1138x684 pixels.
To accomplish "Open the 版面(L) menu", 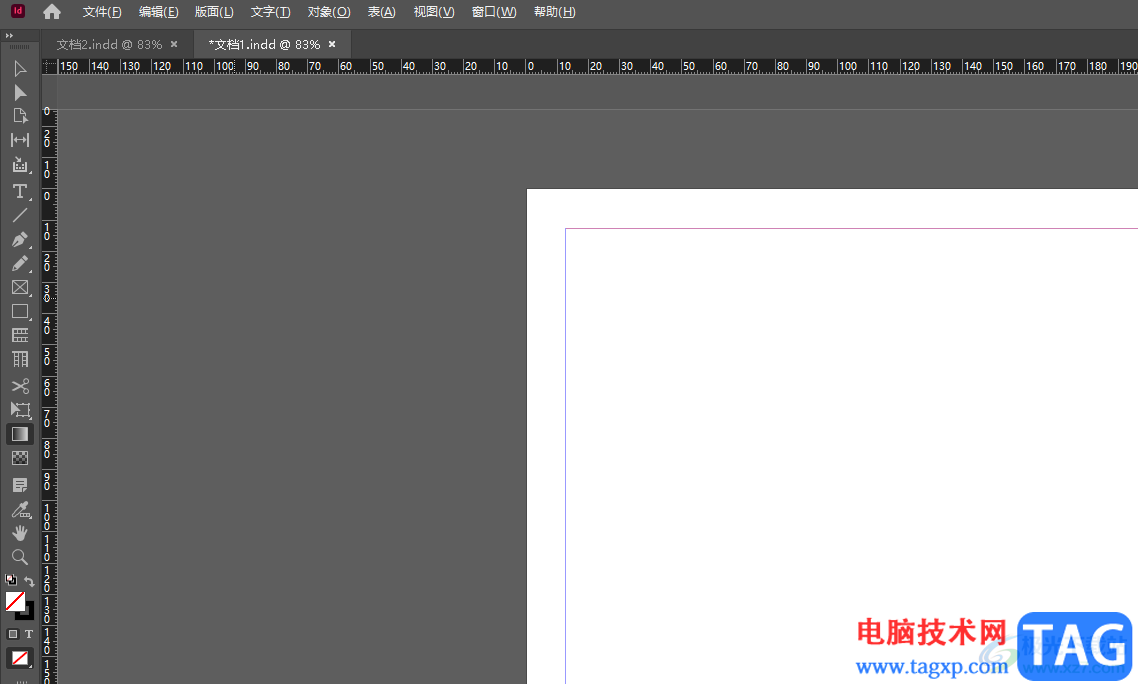I will [214, 12].
